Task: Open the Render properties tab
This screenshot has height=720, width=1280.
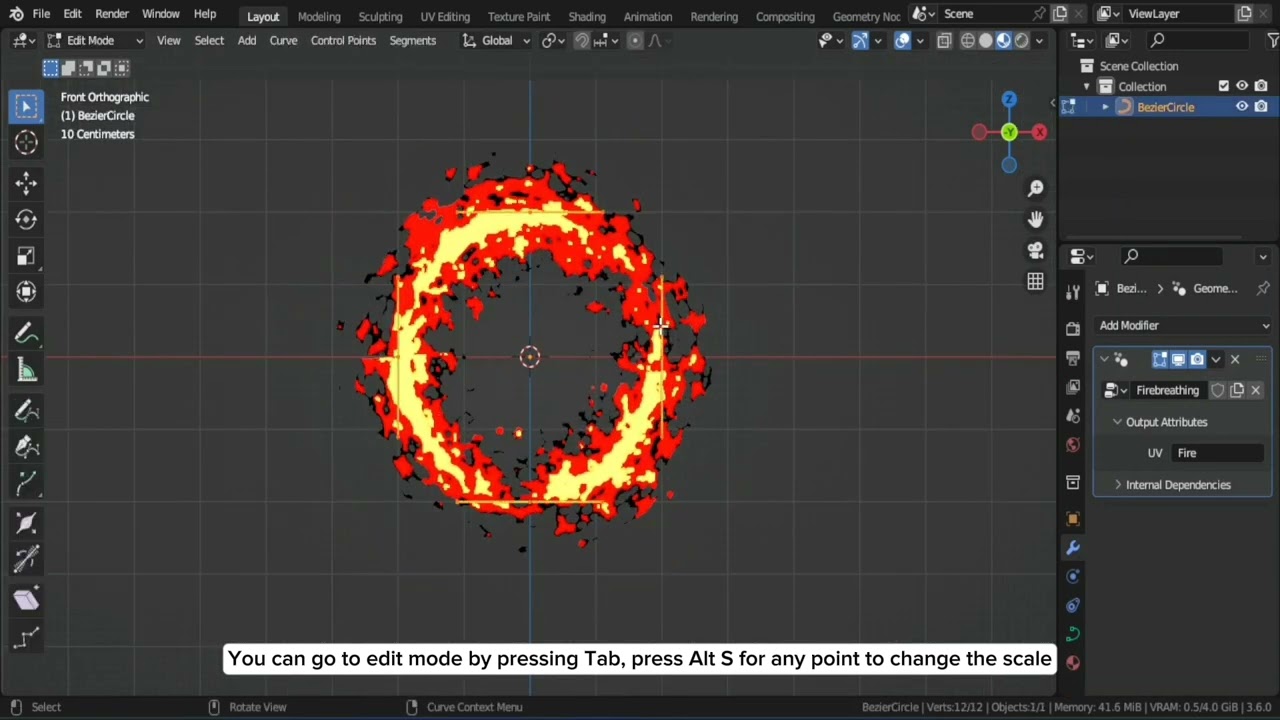Action: coord(1073,329)
